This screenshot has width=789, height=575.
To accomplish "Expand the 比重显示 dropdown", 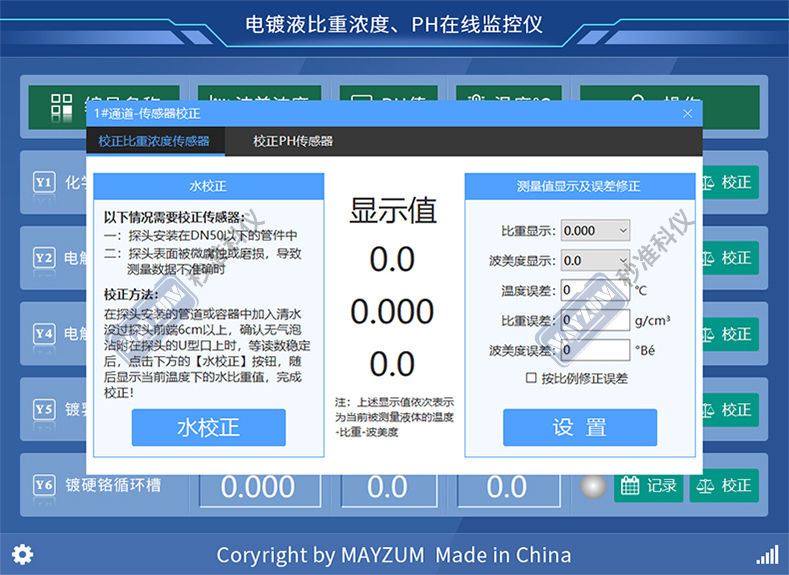I will [595, 230].
